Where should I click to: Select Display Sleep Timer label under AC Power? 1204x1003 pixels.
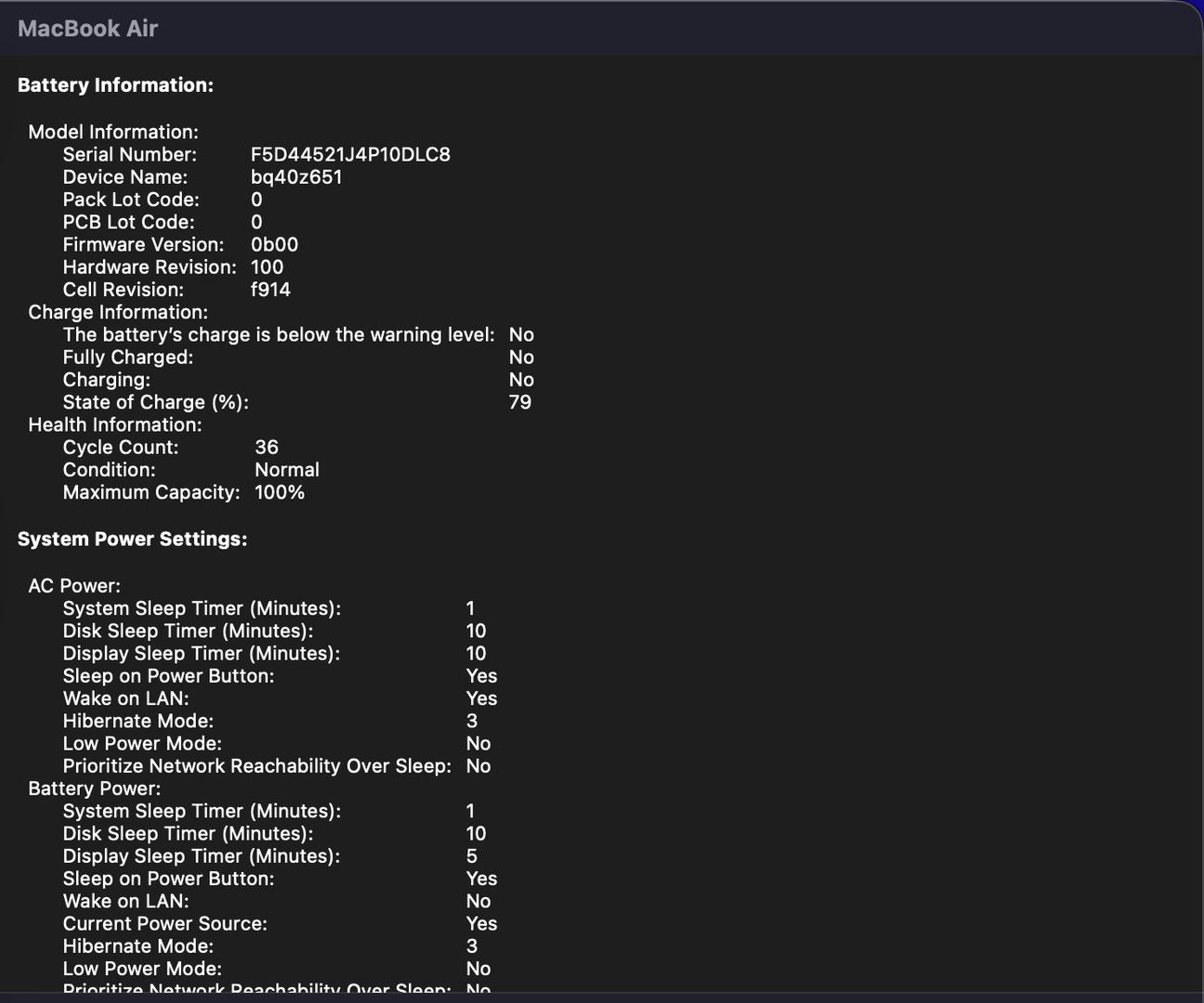click(x=202, y=653)
